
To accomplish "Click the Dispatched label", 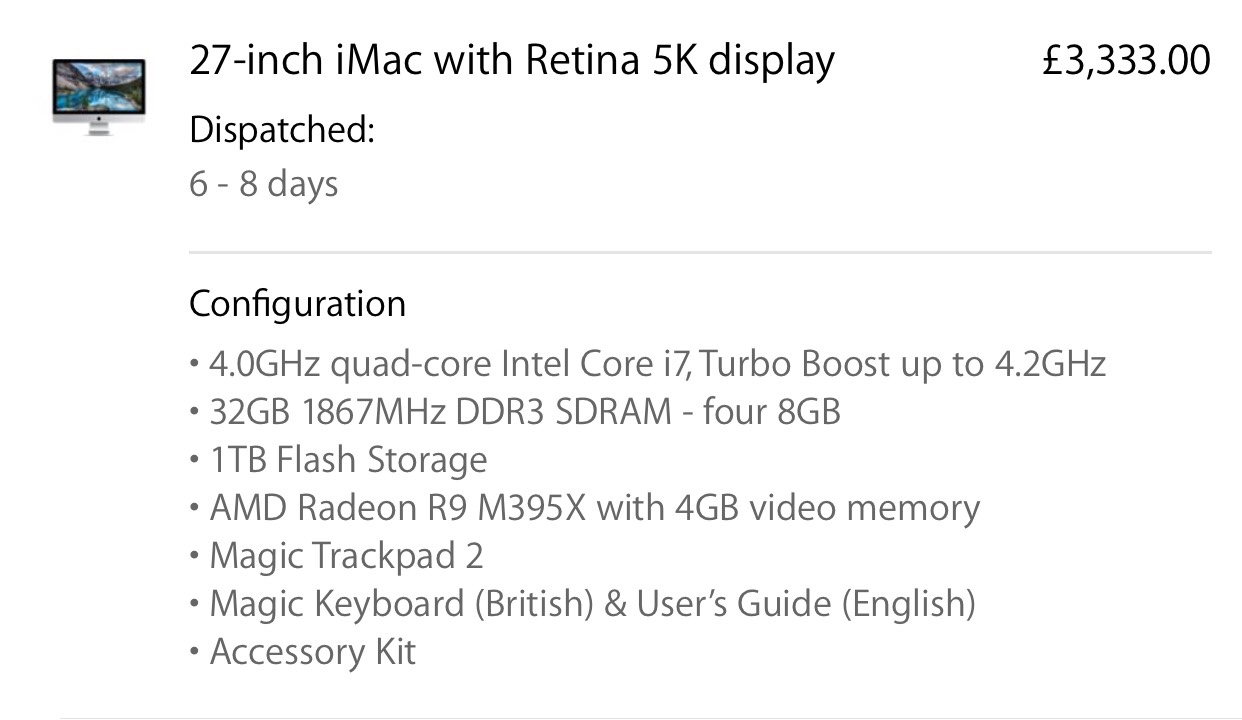I will (281, 131).
